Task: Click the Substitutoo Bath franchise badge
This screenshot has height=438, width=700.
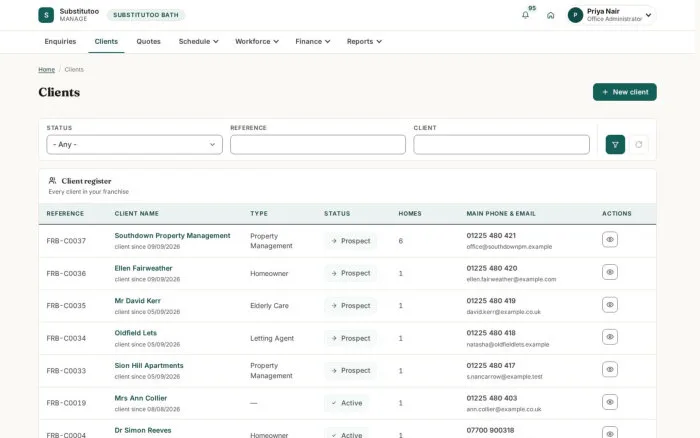Action: (x=146, y=15)
